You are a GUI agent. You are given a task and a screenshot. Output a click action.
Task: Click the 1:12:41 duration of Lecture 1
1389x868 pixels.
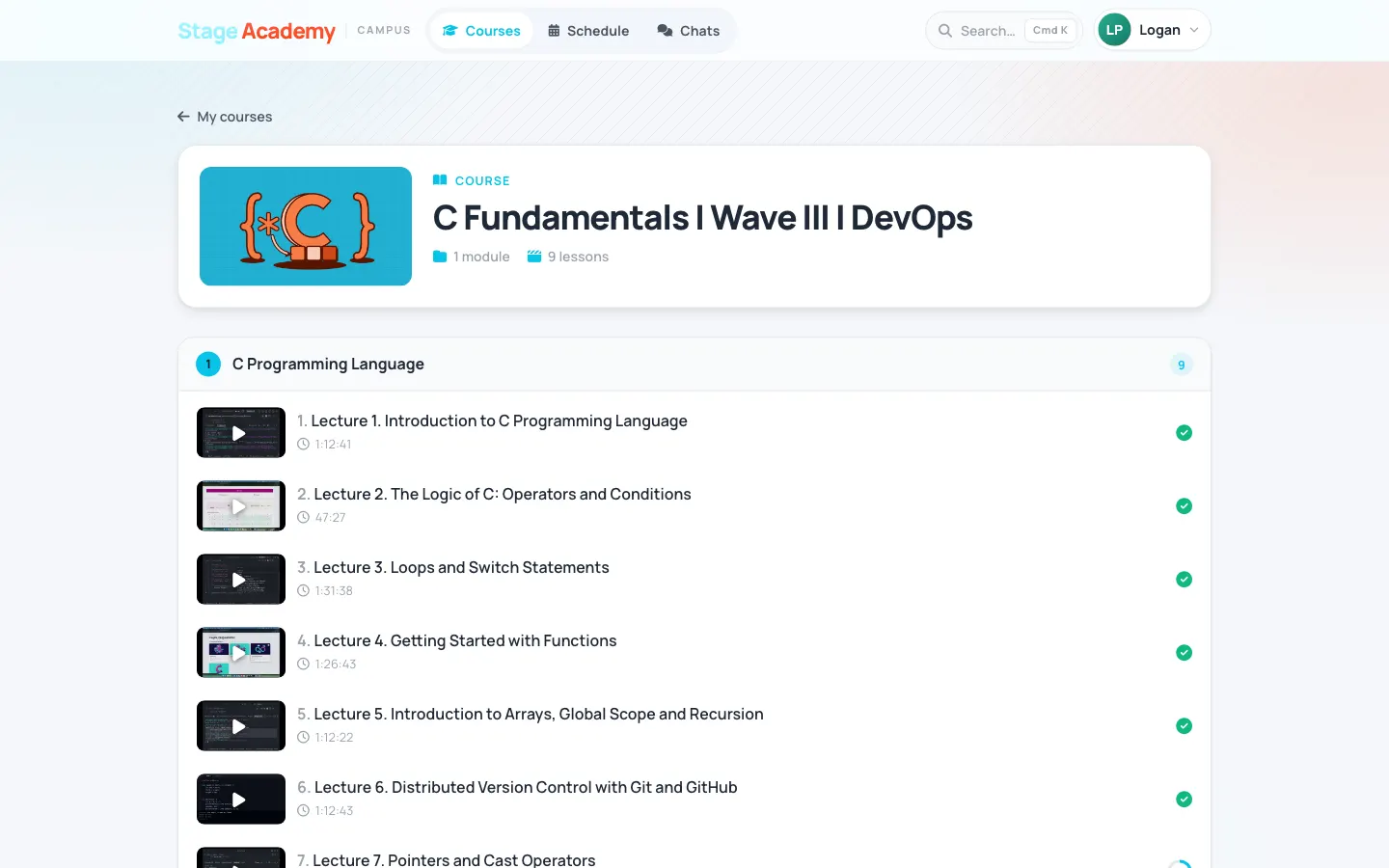pos(333,445)
